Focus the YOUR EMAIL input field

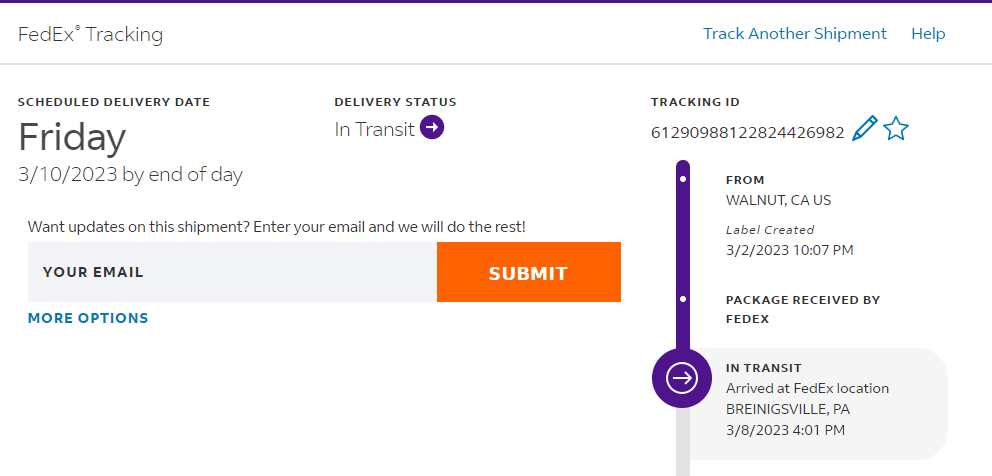232,272
